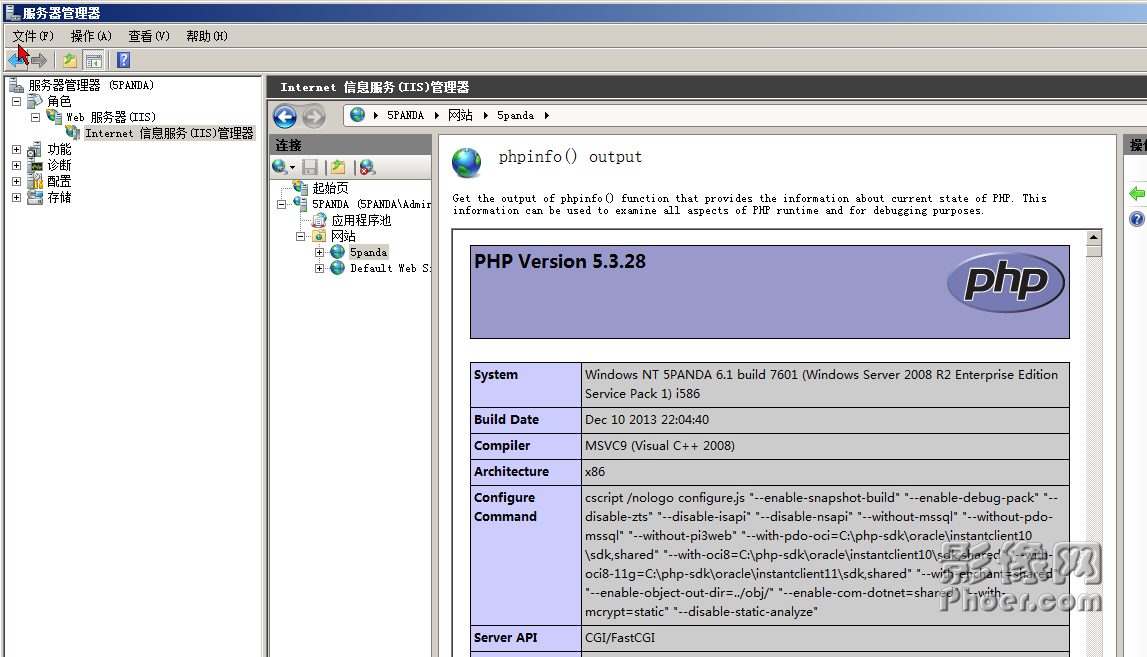This screenshot has height=657, width=1147.
Task: Open breadcrumb arrow after 5PANDA
Action: point(437,116)
